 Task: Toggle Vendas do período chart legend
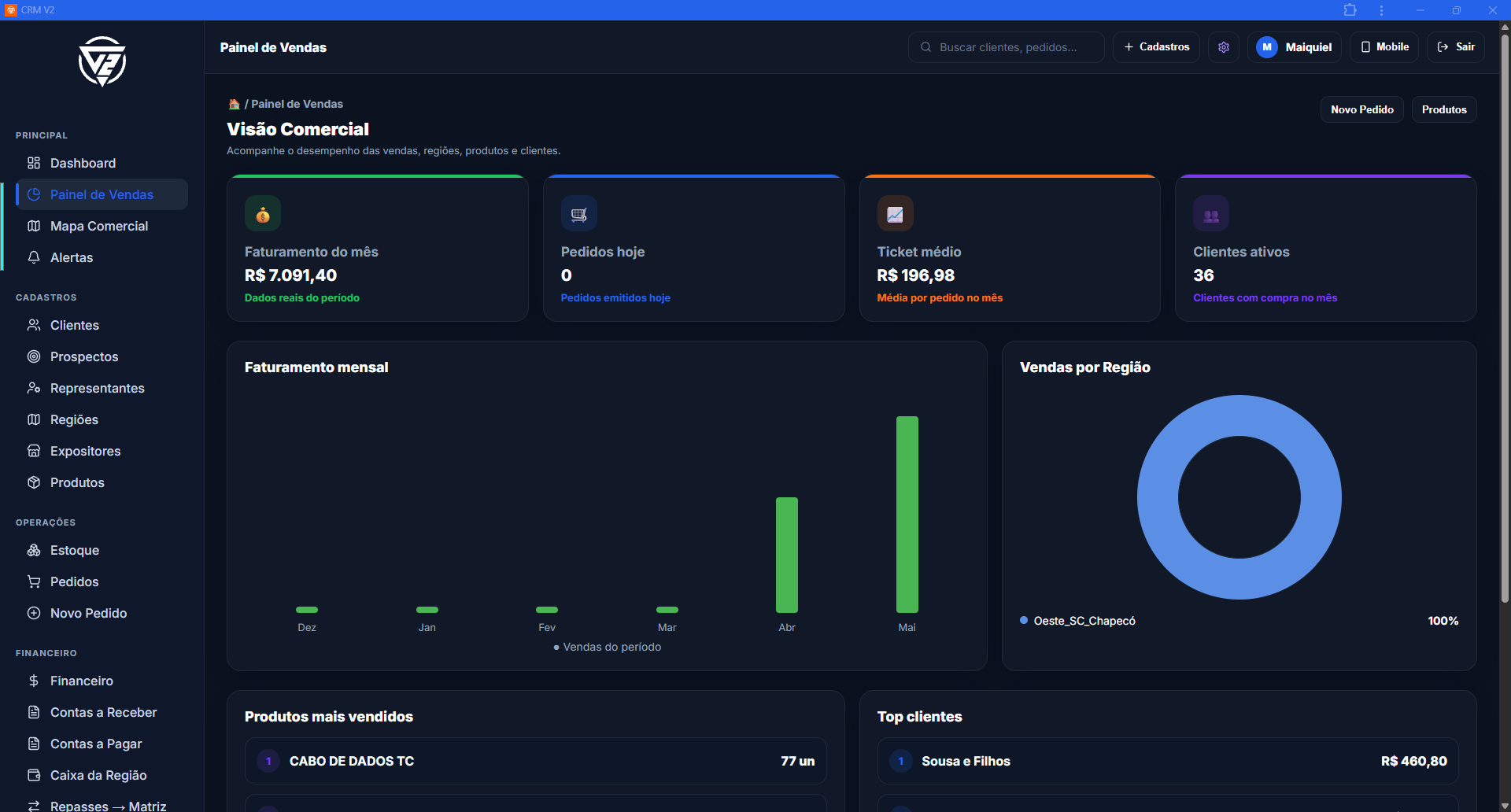(608, 647)
